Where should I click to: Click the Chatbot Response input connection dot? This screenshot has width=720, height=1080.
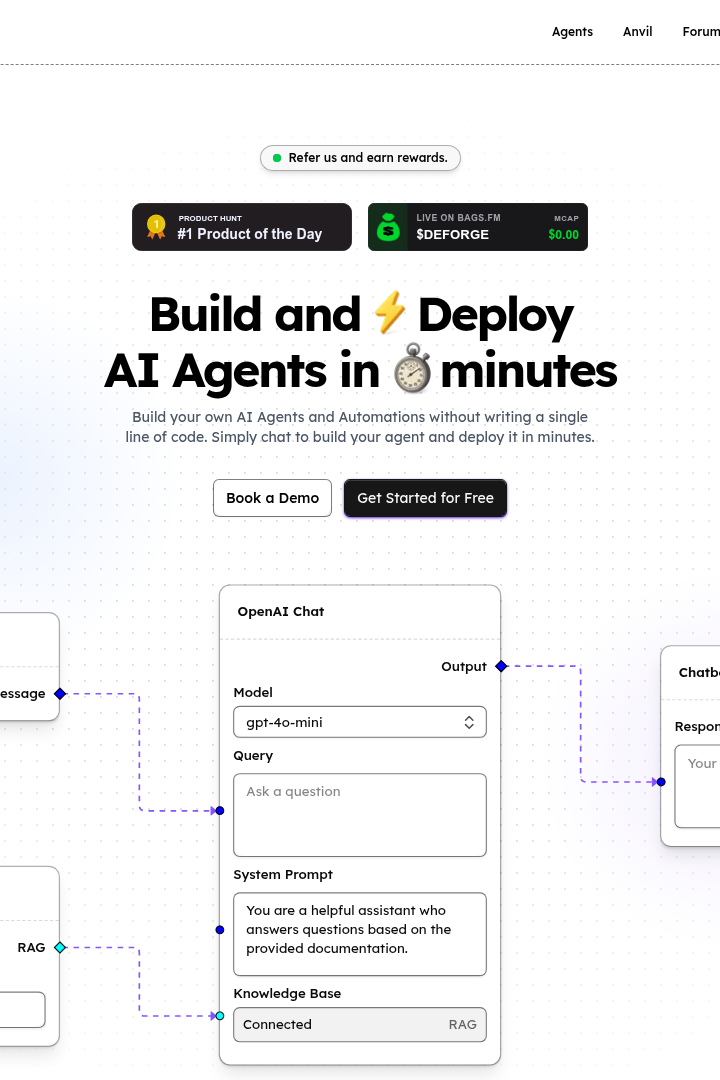pos(661,782)
